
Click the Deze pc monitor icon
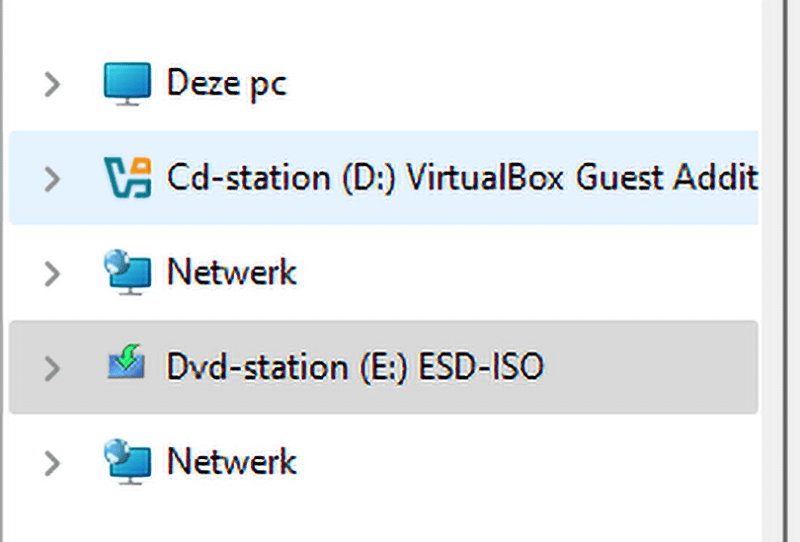pos(127,83)
